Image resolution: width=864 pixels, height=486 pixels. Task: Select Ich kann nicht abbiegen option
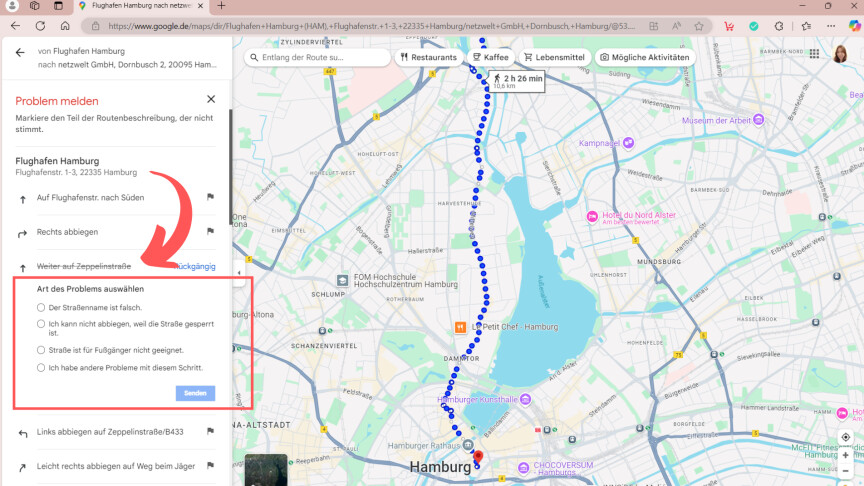tap(41, 324)
